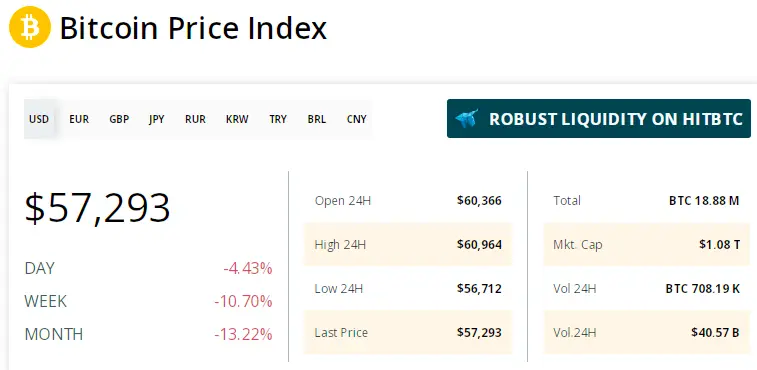Click the DAY change -4.43% value
Screen dimensions: 757x370
248,268
